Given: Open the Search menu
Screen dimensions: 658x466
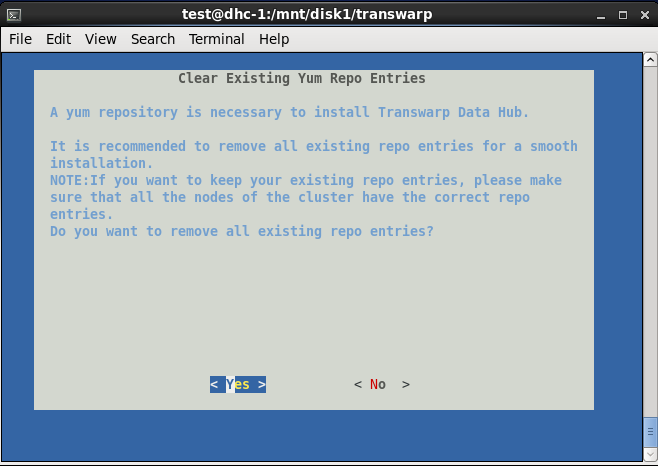Looking at the screenshot, I should (x=153, y=39).
